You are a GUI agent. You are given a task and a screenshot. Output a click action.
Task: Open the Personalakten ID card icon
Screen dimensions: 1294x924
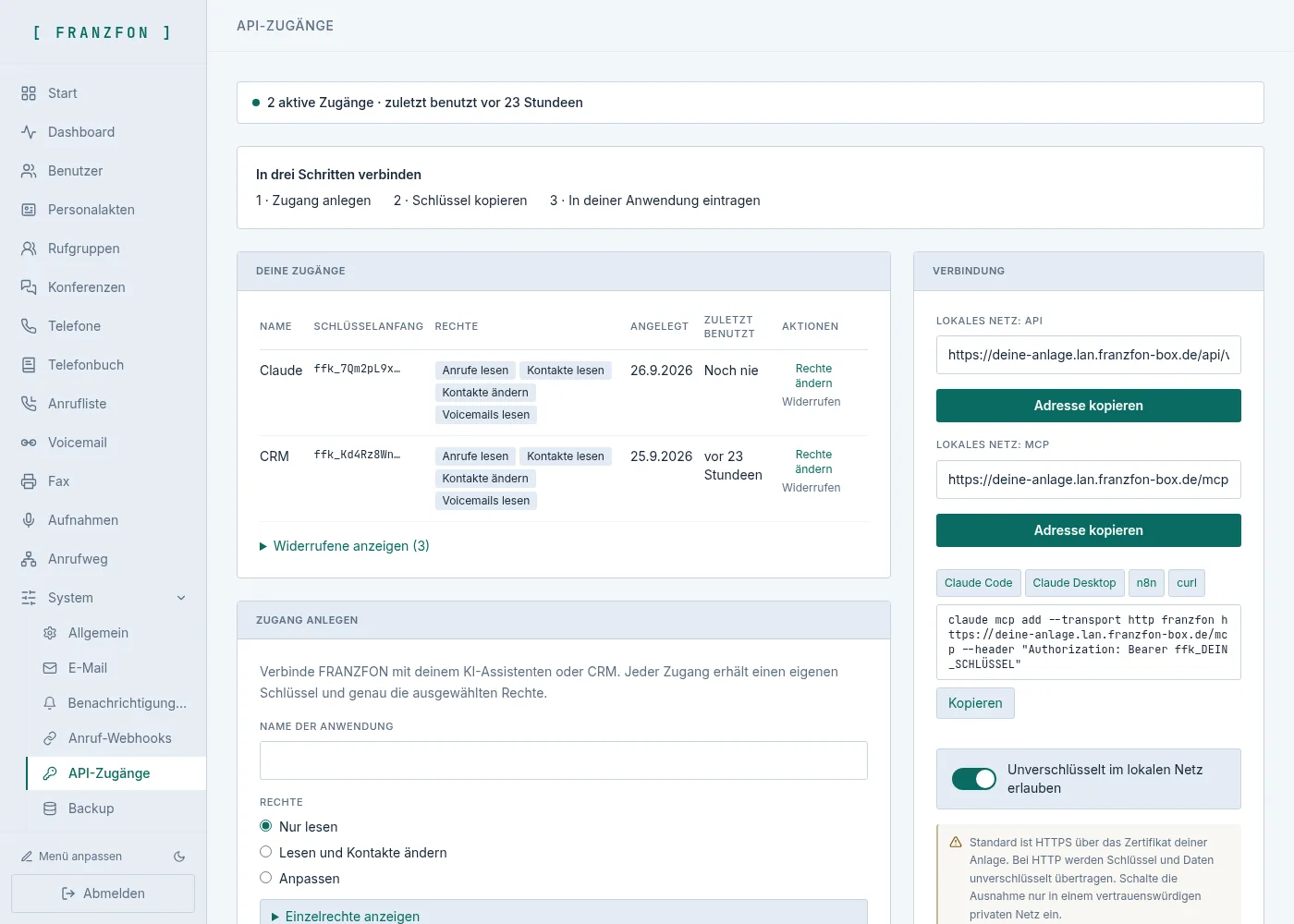pyautogui.click(x=29, y=210)
